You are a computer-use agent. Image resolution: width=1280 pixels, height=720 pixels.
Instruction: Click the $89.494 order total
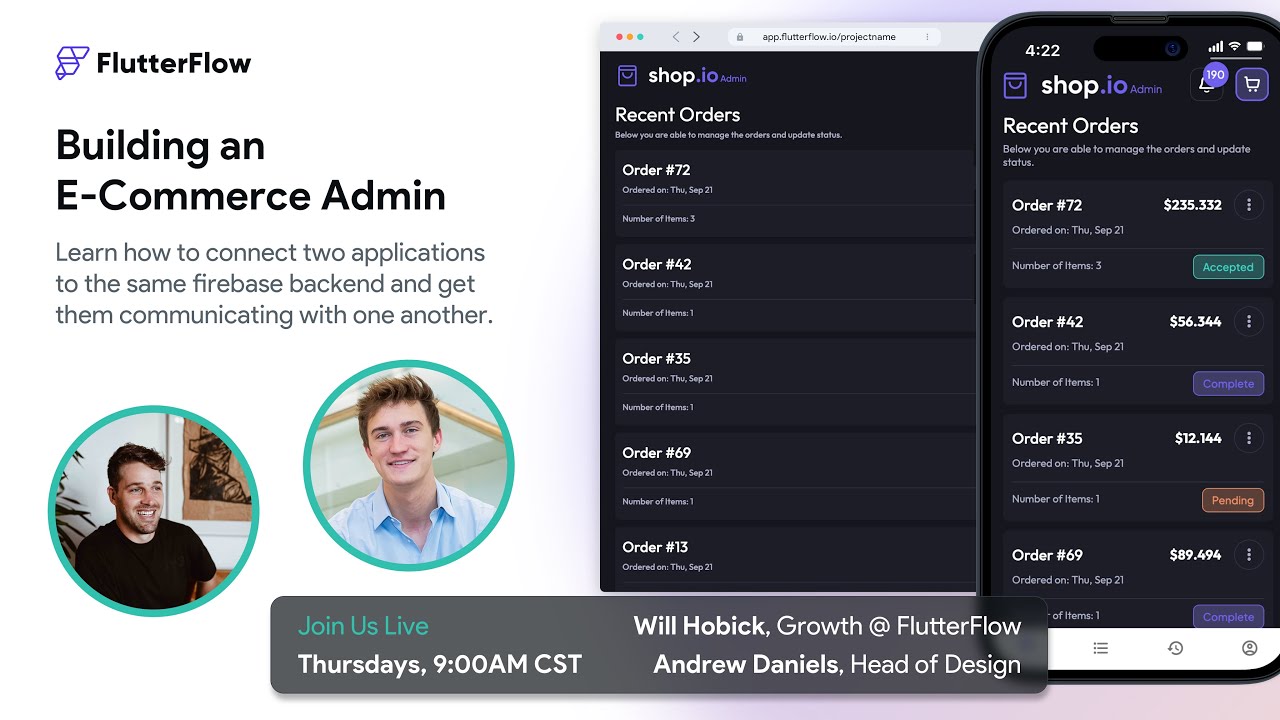pos(1195,555)
